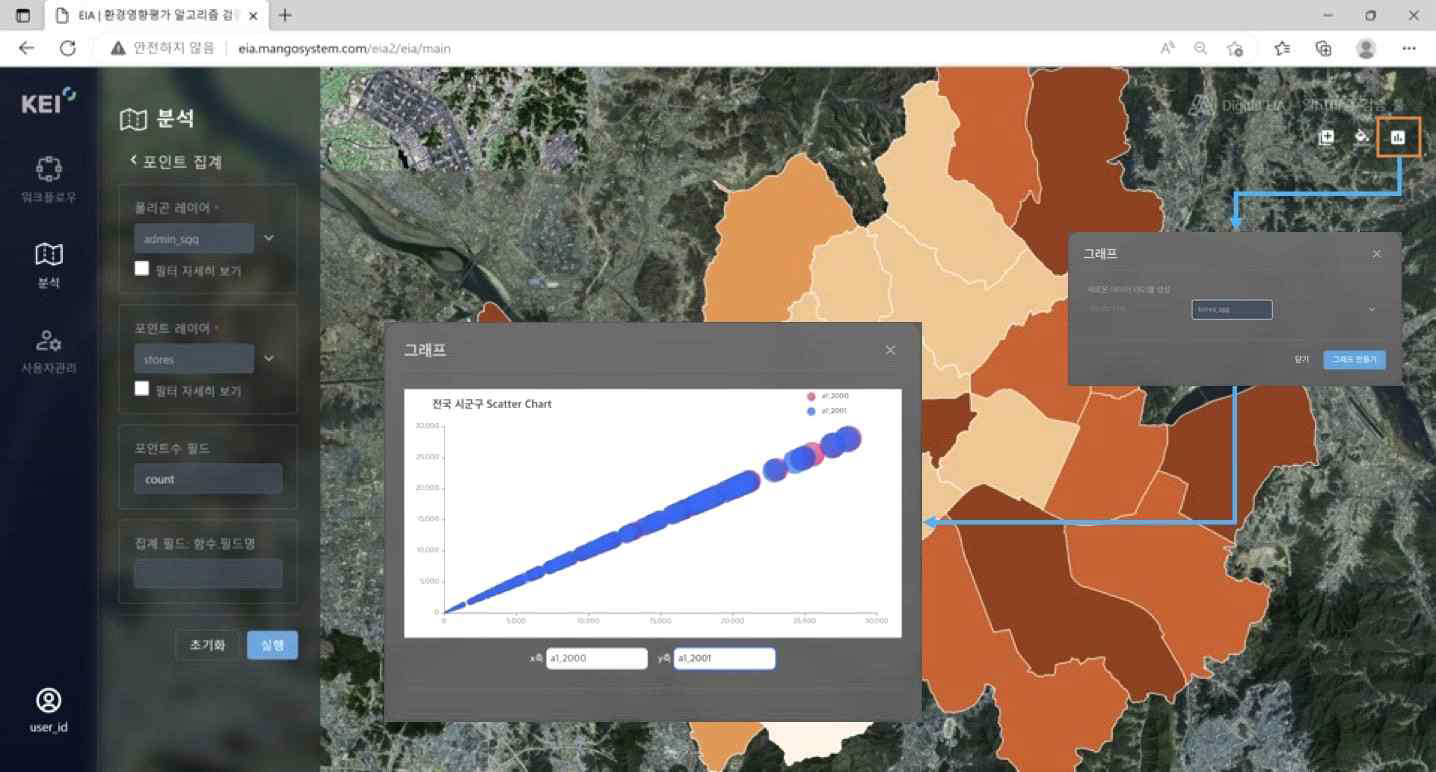
Task: Click the 초기화 reset button
Action: tap(207, 645)
